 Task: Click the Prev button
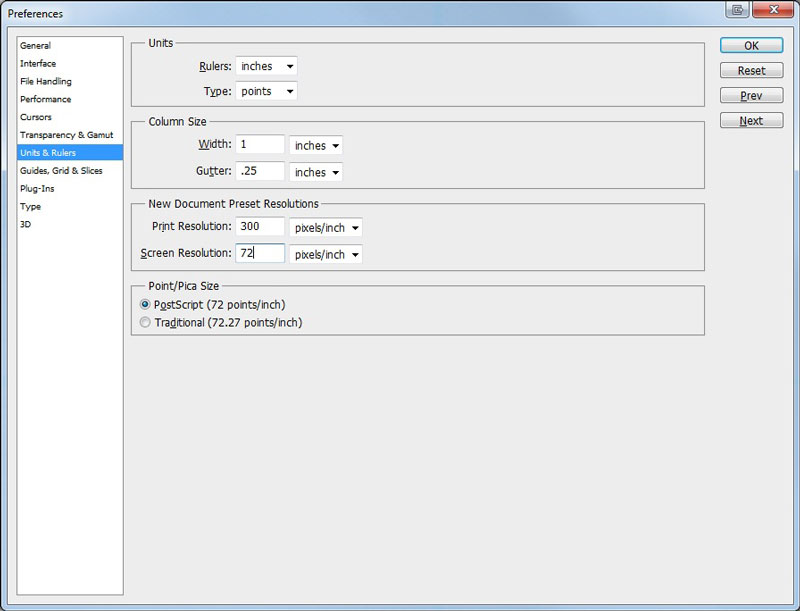[x=751, y=96]
